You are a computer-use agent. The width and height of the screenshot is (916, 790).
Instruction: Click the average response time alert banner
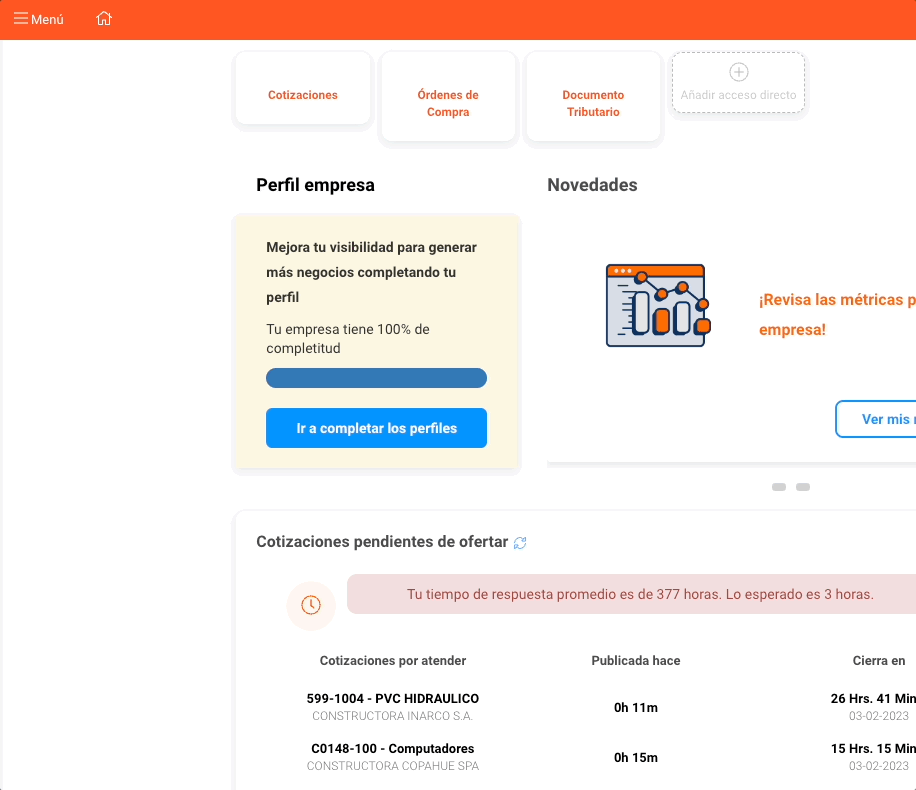pos(640,594)
